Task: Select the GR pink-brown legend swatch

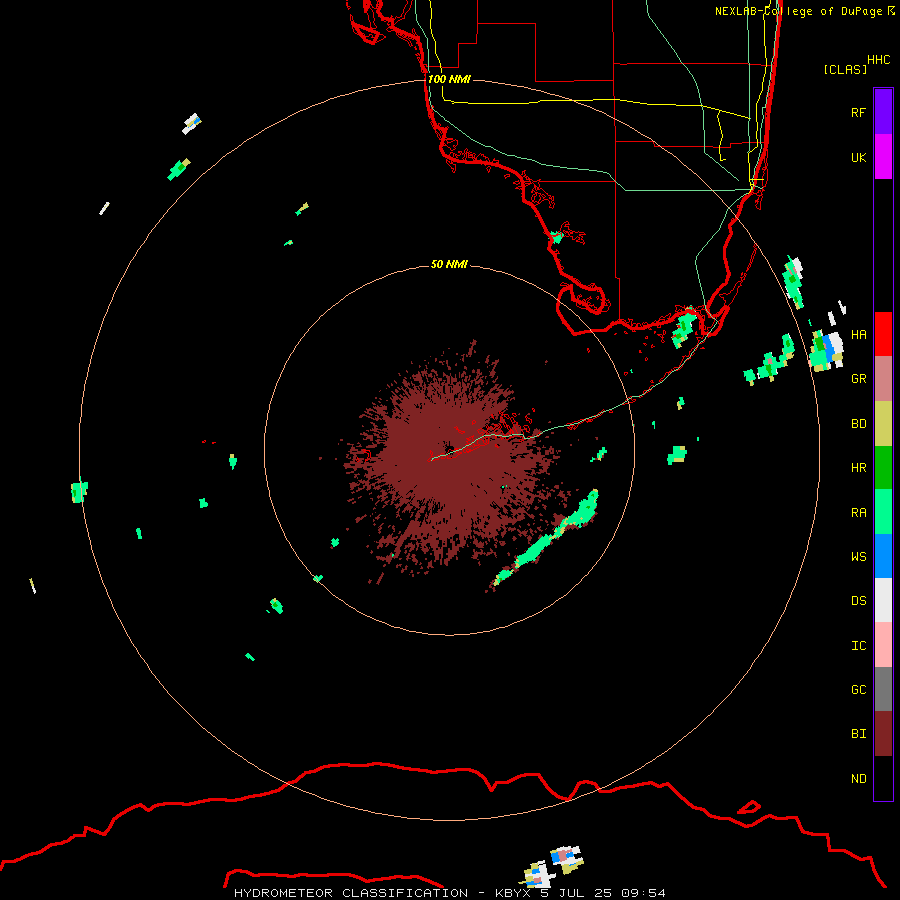Action: (x=883, y=379)
